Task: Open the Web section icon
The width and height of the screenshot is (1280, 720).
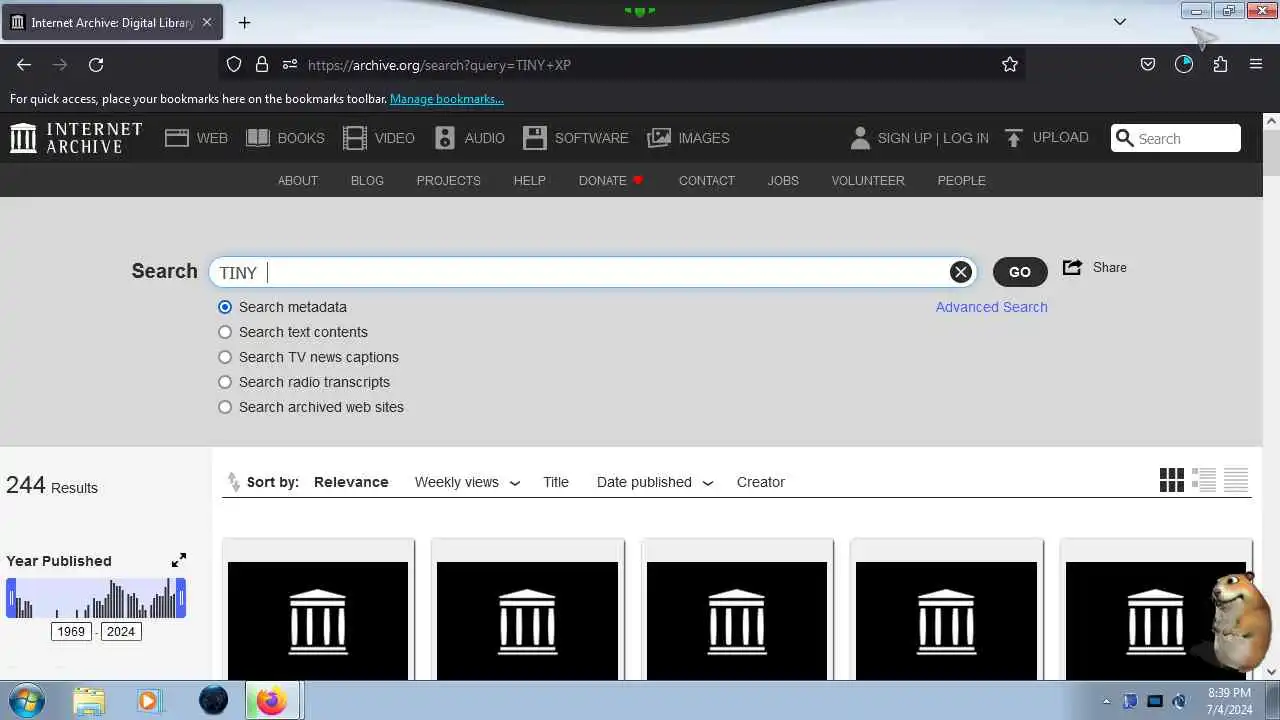Action: [x=177, y=138]
